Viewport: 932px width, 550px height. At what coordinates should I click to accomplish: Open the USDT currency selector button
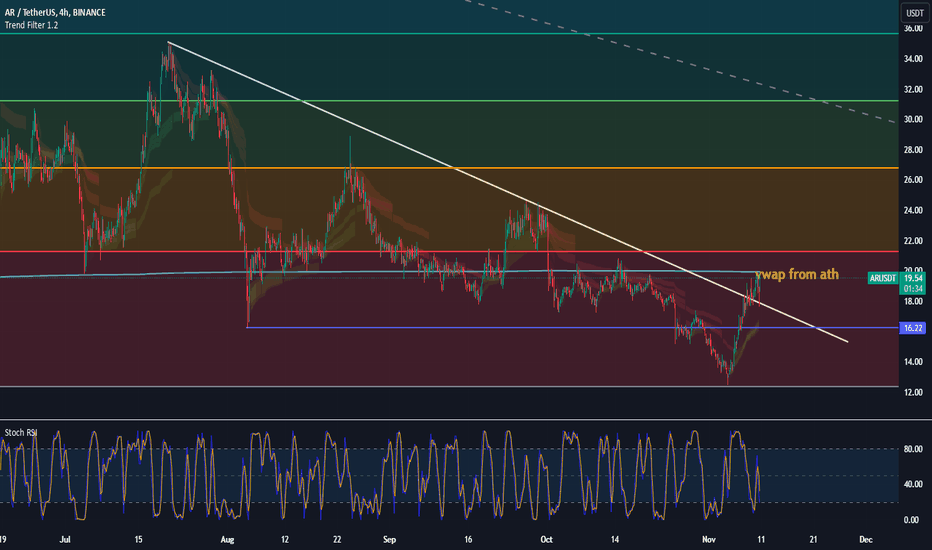click(x=914, y=12)
